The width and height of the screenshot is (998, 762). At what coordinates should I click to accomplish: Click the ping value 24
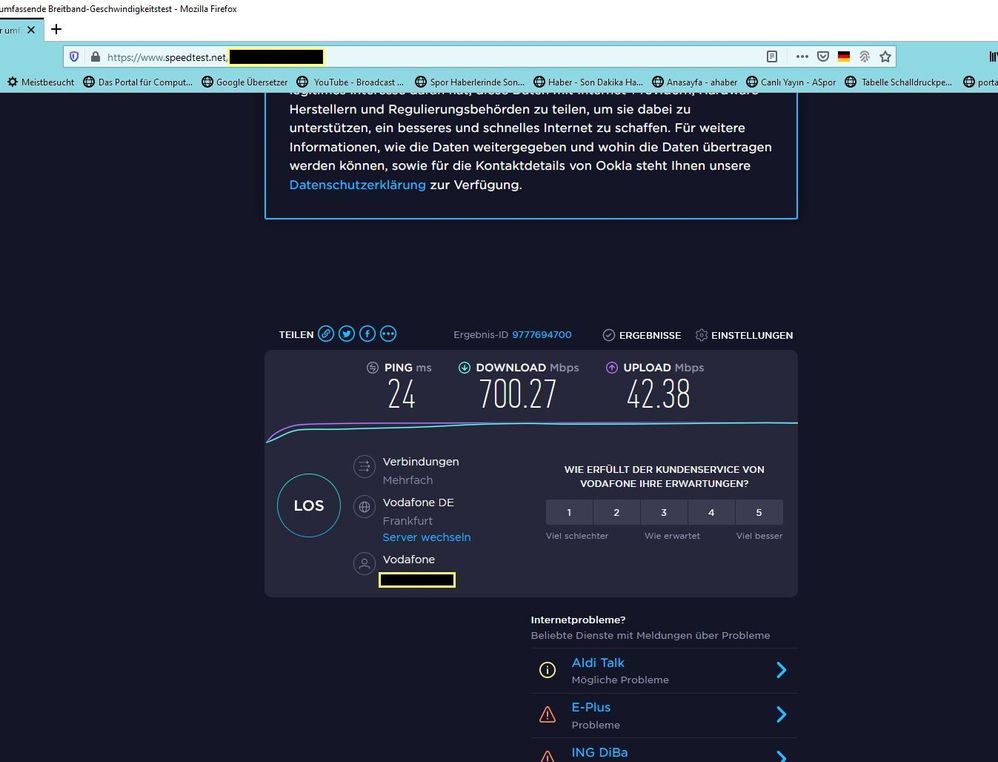click(402, 394)
